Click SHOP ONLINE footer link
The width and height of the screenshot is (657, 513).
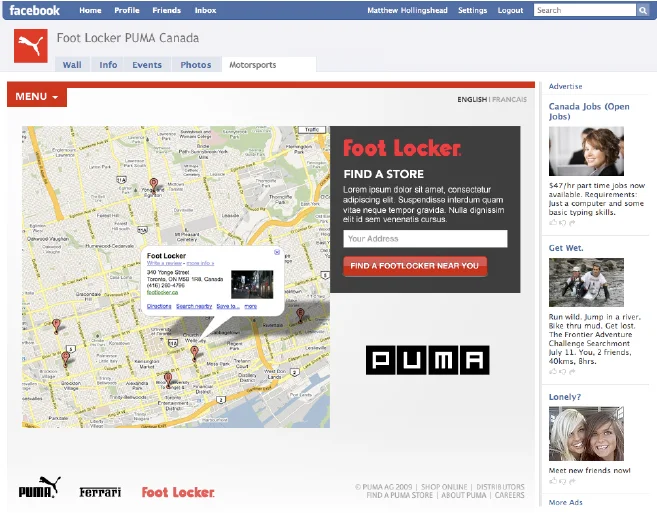click(444, 487)
